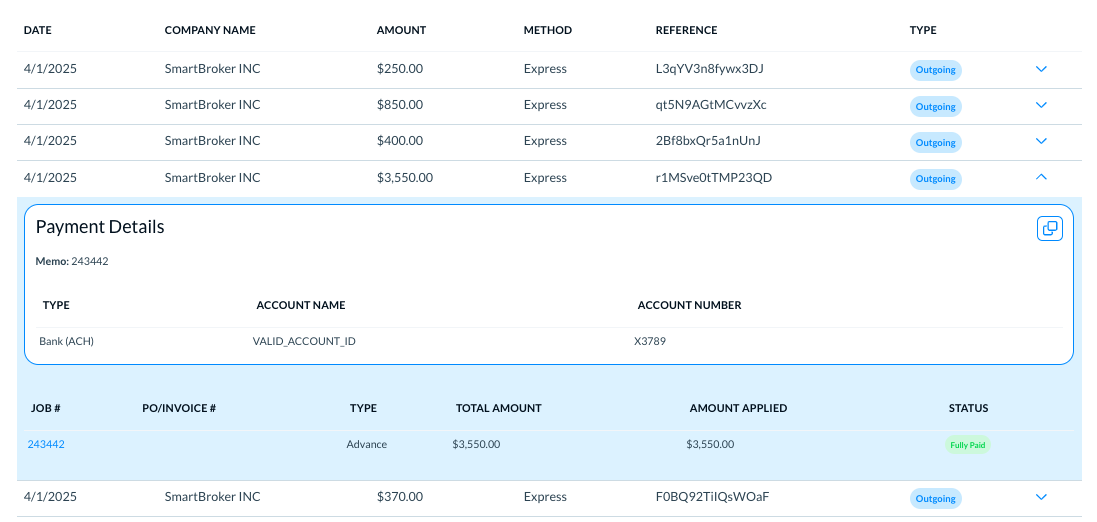
Task: Click Outgoing badge for $250.00 payment
Action: coord(935,70)
